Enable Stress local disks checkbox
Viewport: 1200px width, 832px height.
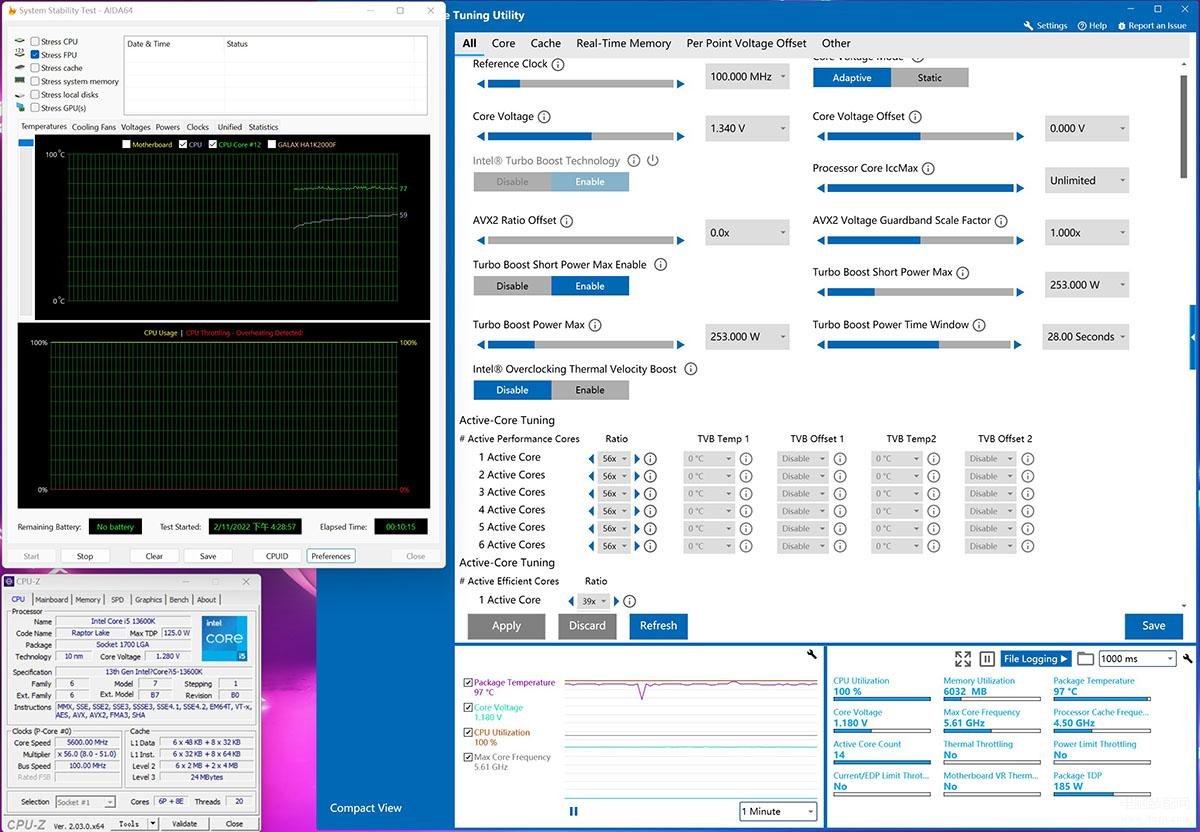click(x=35, y=95)
